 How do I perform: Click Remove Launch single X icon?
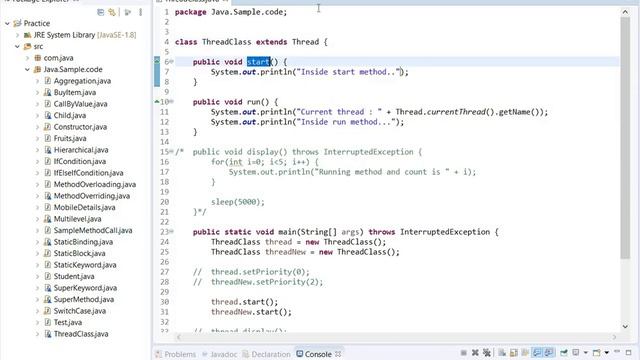475,353
